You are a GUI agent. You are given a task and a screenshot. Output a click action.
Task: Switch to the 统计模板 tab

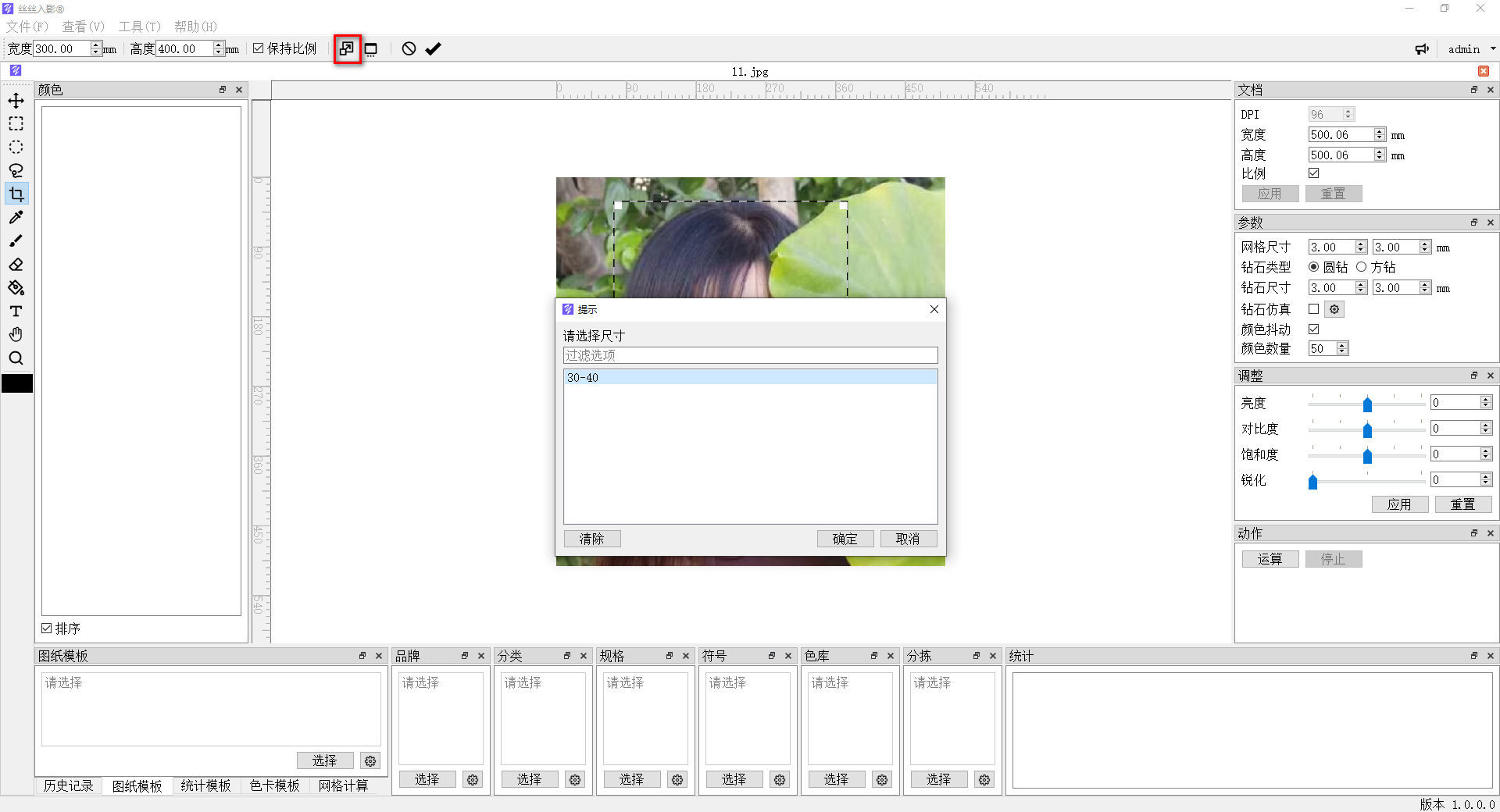(x=205, y=785)
